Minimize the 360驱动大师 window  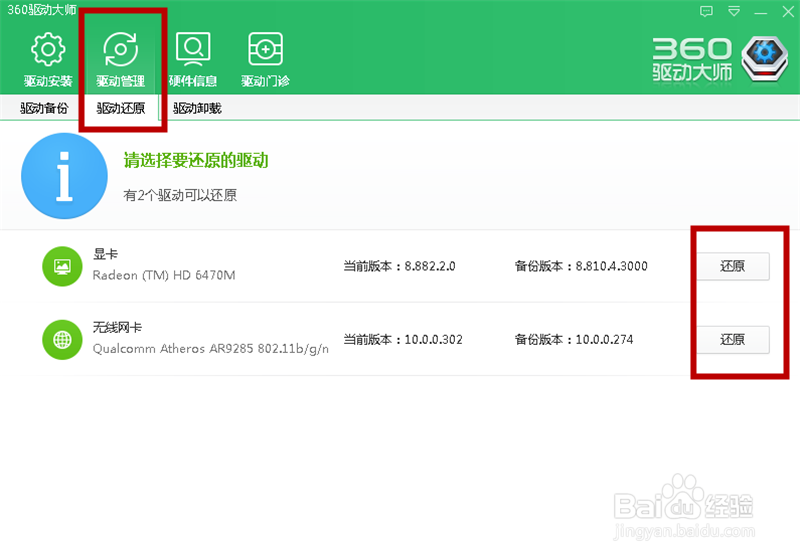[761, 13]
